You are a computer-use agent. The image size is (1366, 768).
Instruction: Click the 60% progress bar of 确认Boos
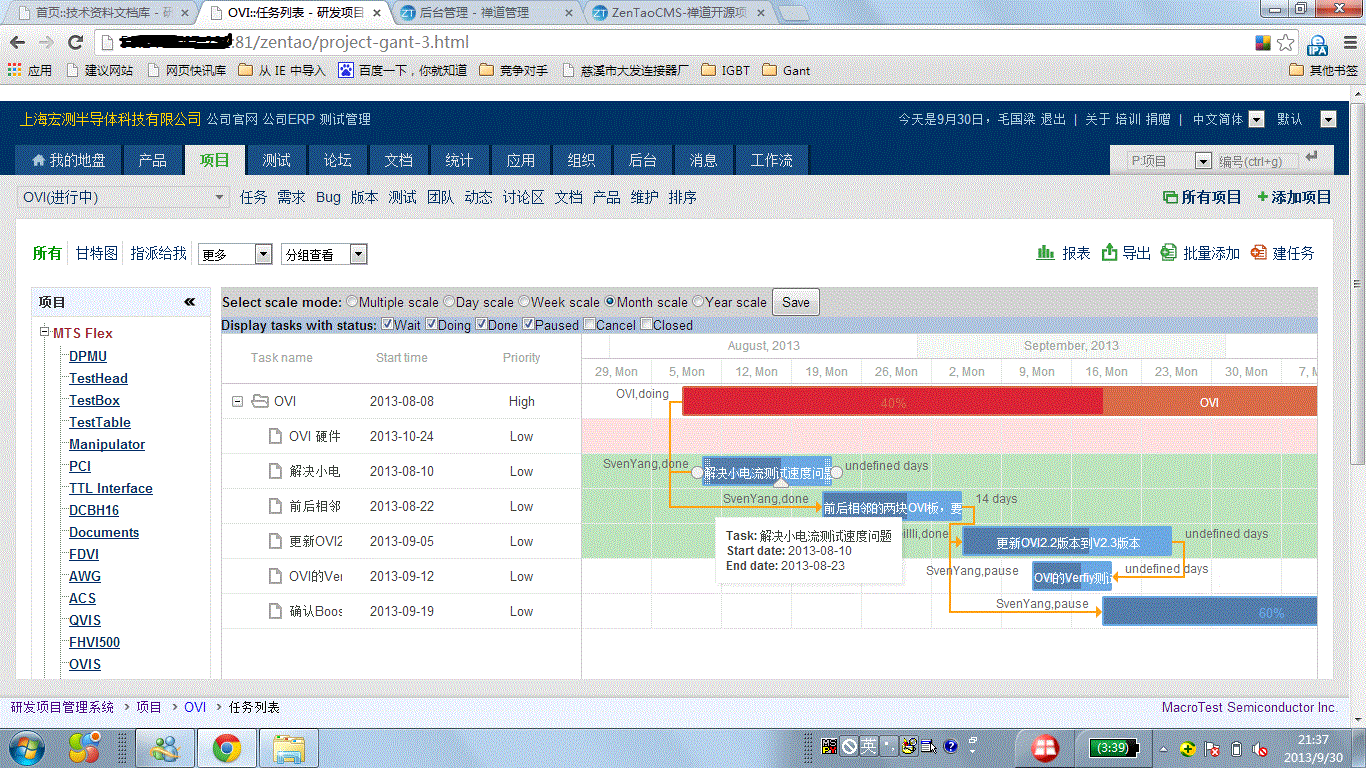[1210, 612]
